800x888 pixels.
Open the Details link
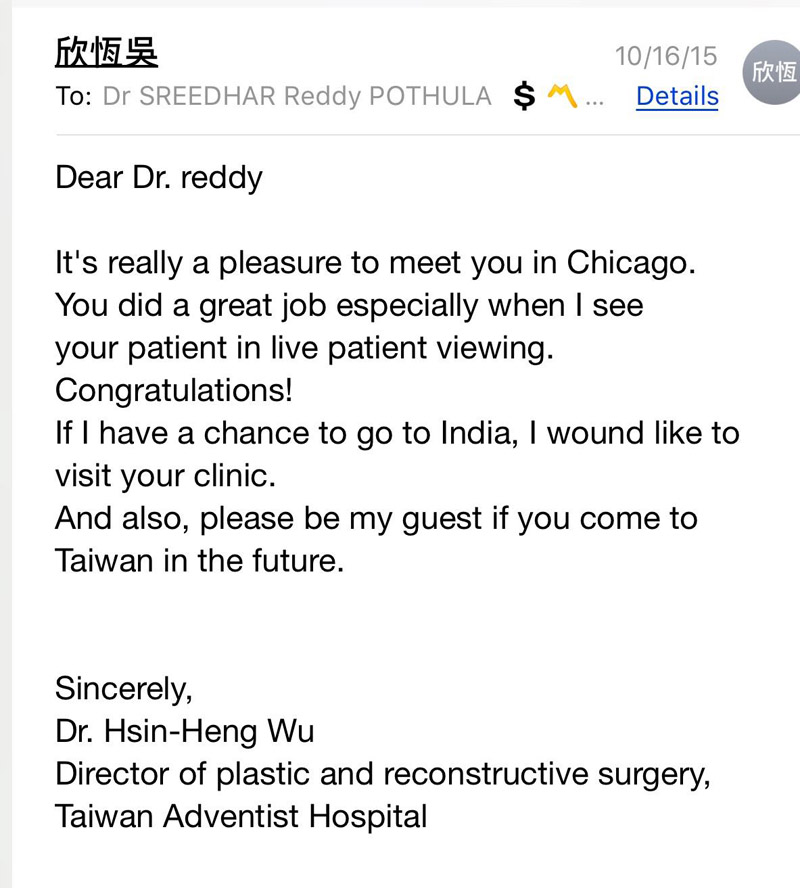(x=677, y=96)
